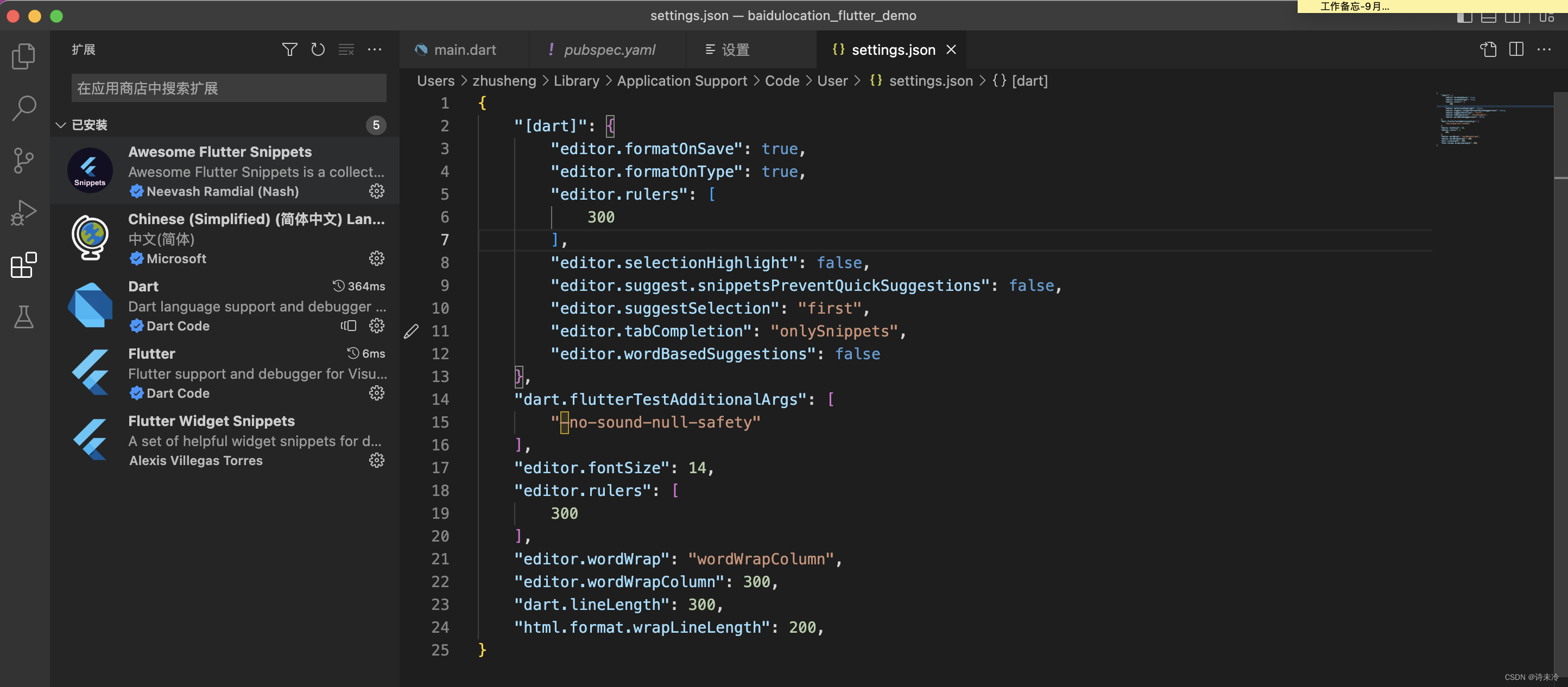1568x687 pixels.
Task: Click "wordWrapColumn" value on line 21
Action: tap(761, 559)
